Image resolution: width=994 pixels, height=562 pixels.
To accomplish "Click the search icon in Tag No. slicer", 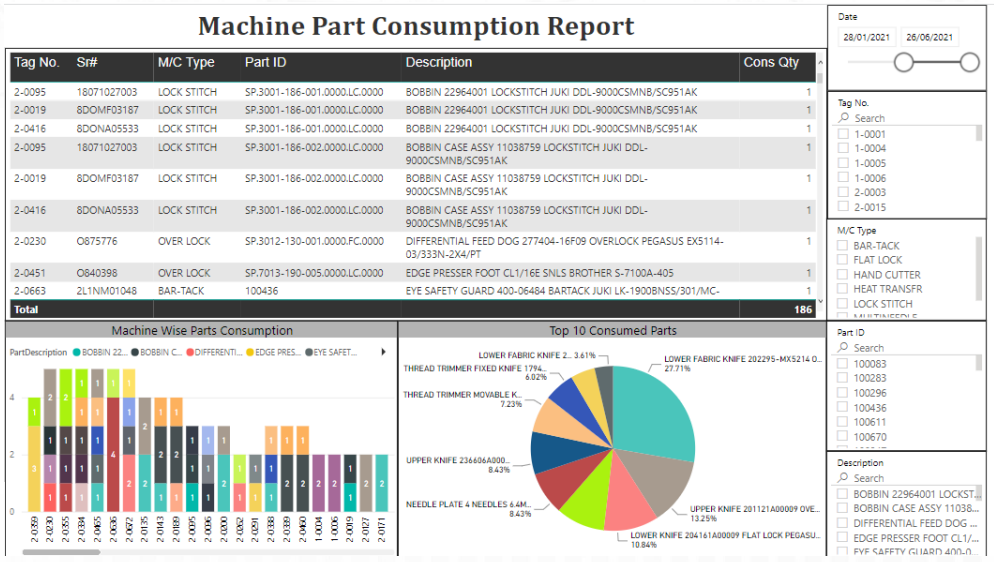I will [x=844, y=118].
